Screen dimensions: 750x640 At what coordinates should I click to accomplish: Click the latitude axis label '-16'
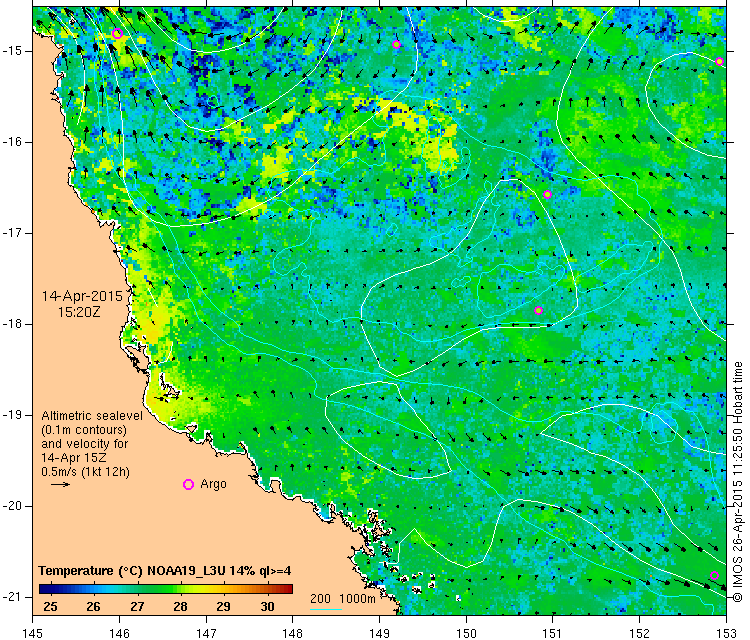(x=11, y=142)
